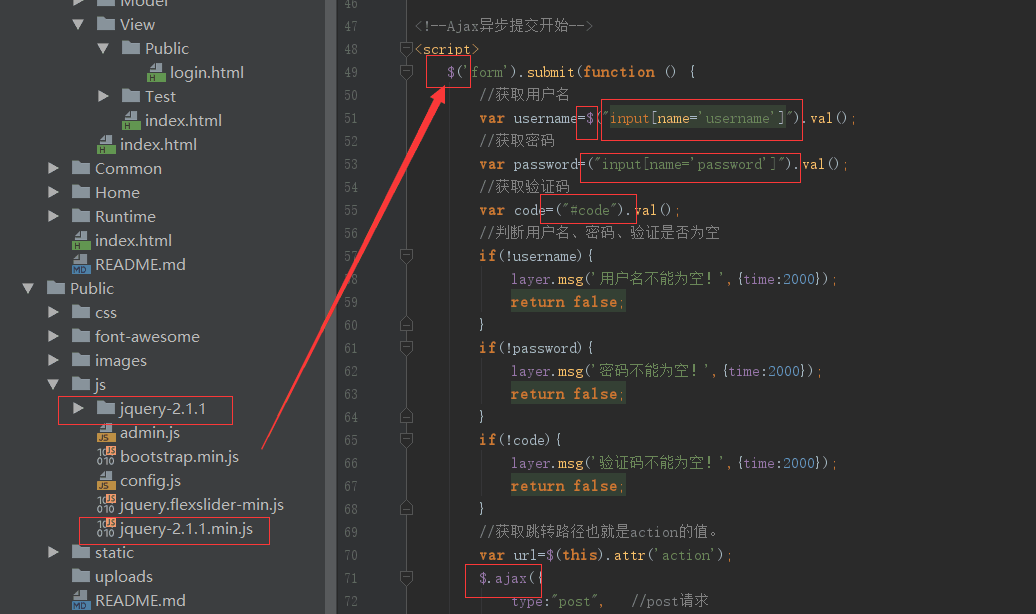Select the jquery-2.1.1 folder
1036x614 pixels.
(x=163, y=409)
